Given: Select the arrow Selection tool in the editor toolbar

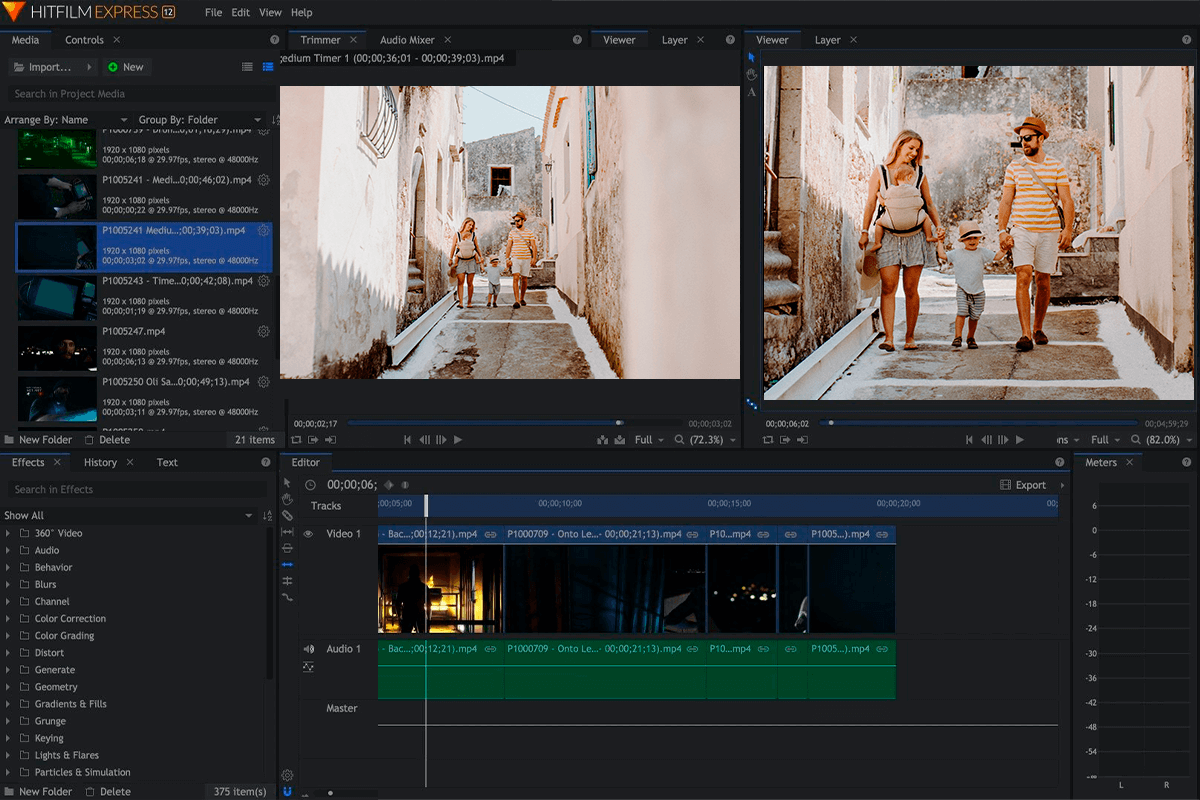Looking at the screenshot, I should (x=286, y=482).
